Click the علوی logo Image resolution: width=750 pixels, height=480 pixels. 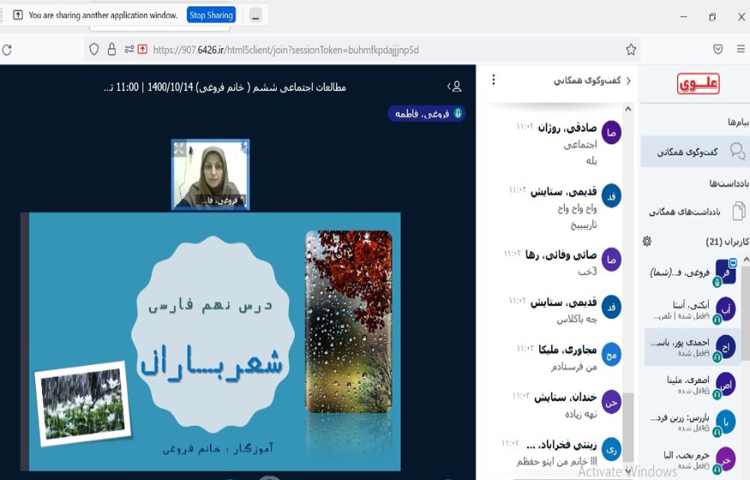698,84
